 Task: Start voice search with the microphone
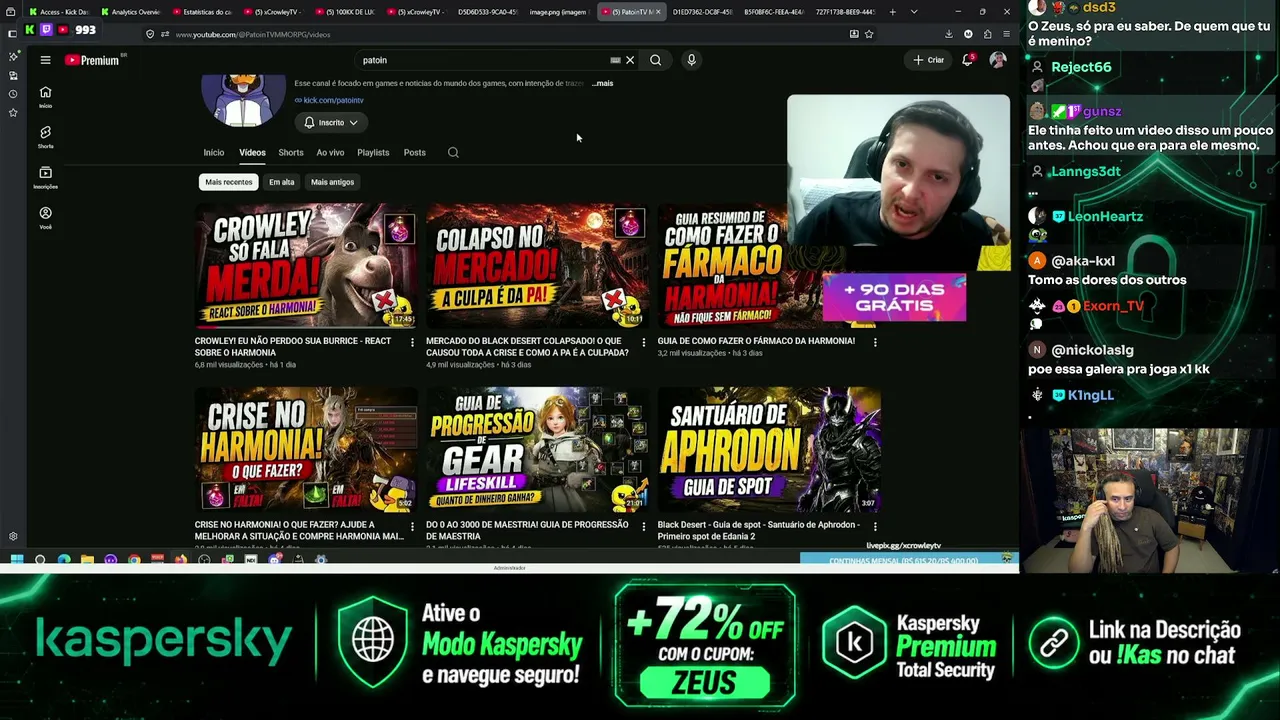[x=691, y=60]
